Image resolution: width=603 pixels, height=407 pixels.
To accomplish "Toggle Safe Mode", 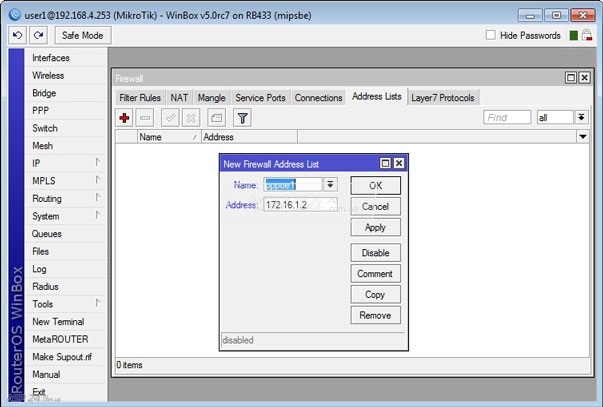I will click(x=83, y=35).
